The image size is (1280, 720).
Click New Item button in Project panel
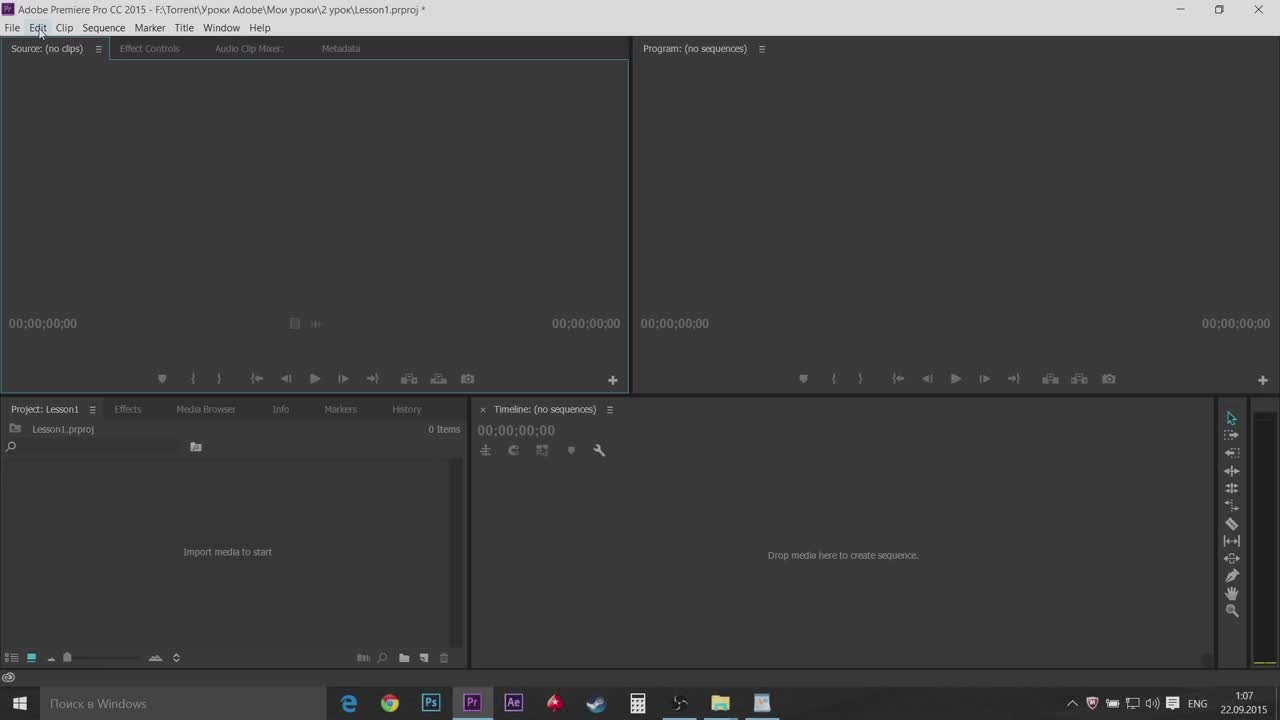pyautogui.click(x=424, y=658)
